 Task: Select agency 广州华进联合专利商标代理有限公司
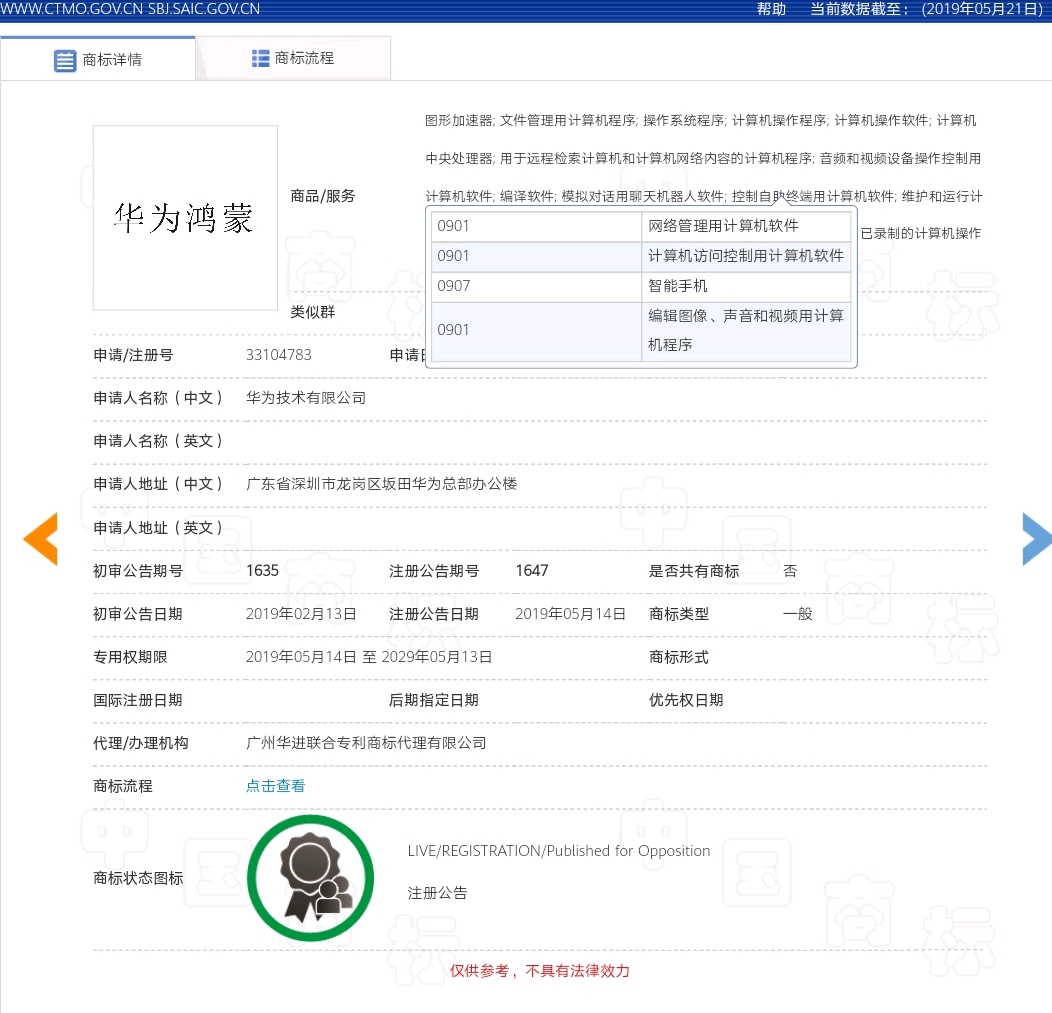pos(366,743)
